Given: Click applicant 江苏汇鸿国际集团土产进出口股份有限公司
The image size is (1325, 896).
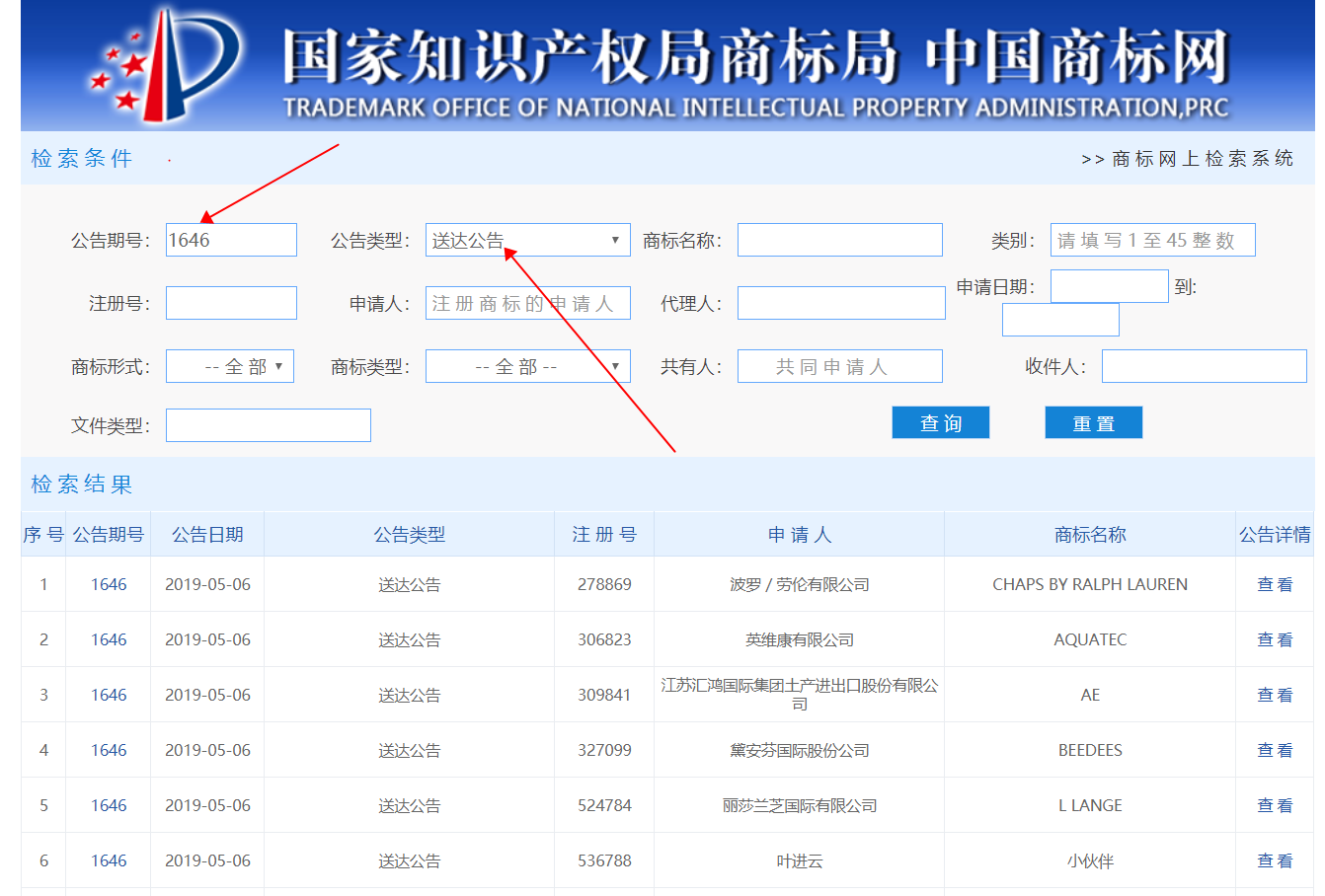Looking at the screenshot, I should click(x=800, y=694).
